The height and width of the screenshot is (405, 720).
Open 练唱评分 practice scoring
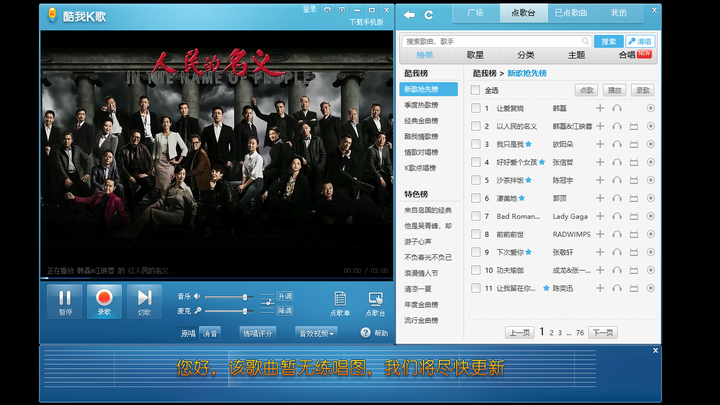[258, 333]
